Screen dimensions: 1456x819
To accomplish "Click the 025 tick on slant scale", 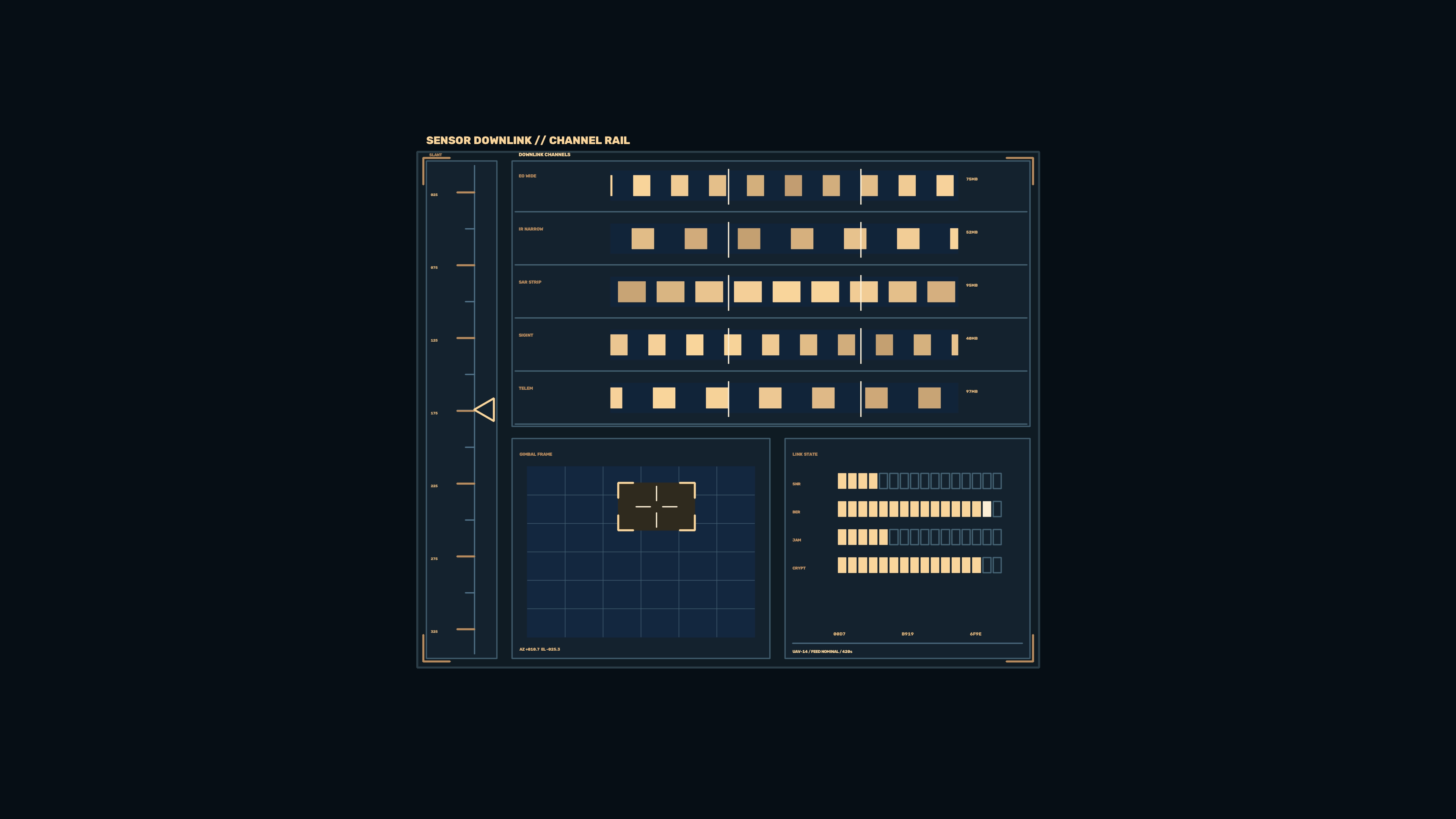I will 434,195.
